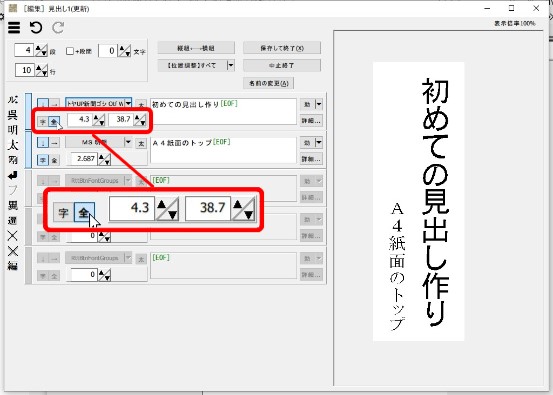Image resolution: width=553 pixels, height=395 pixels.
Task: Toggle 全 mode on the 2.687 row
Action: [54, 160]
